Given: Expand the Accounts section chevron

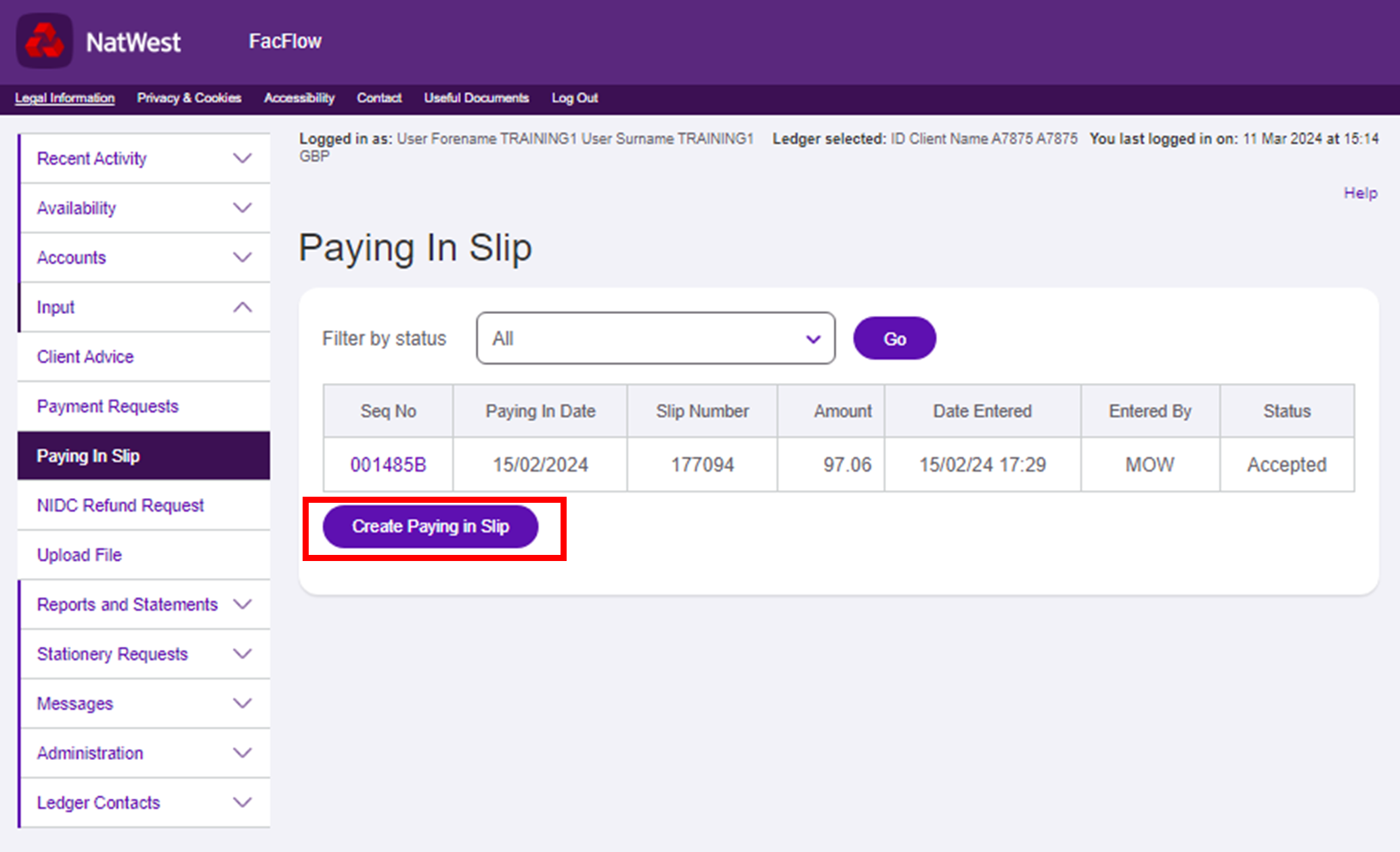Looking at the screenshot, I should tap(242, 257).
